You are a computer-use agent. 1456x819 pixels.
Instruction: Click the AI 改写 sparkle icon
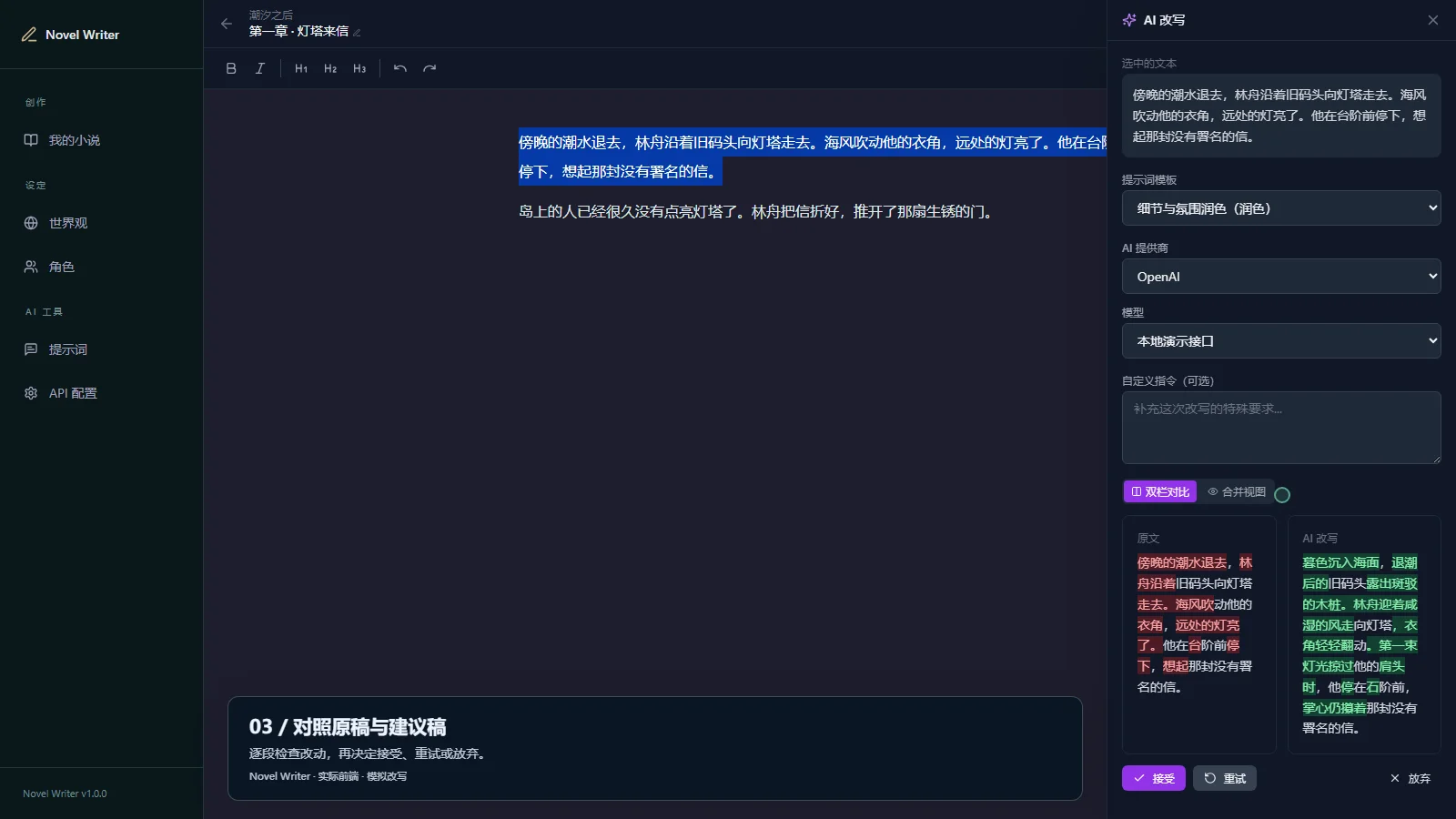[1129, 20]
